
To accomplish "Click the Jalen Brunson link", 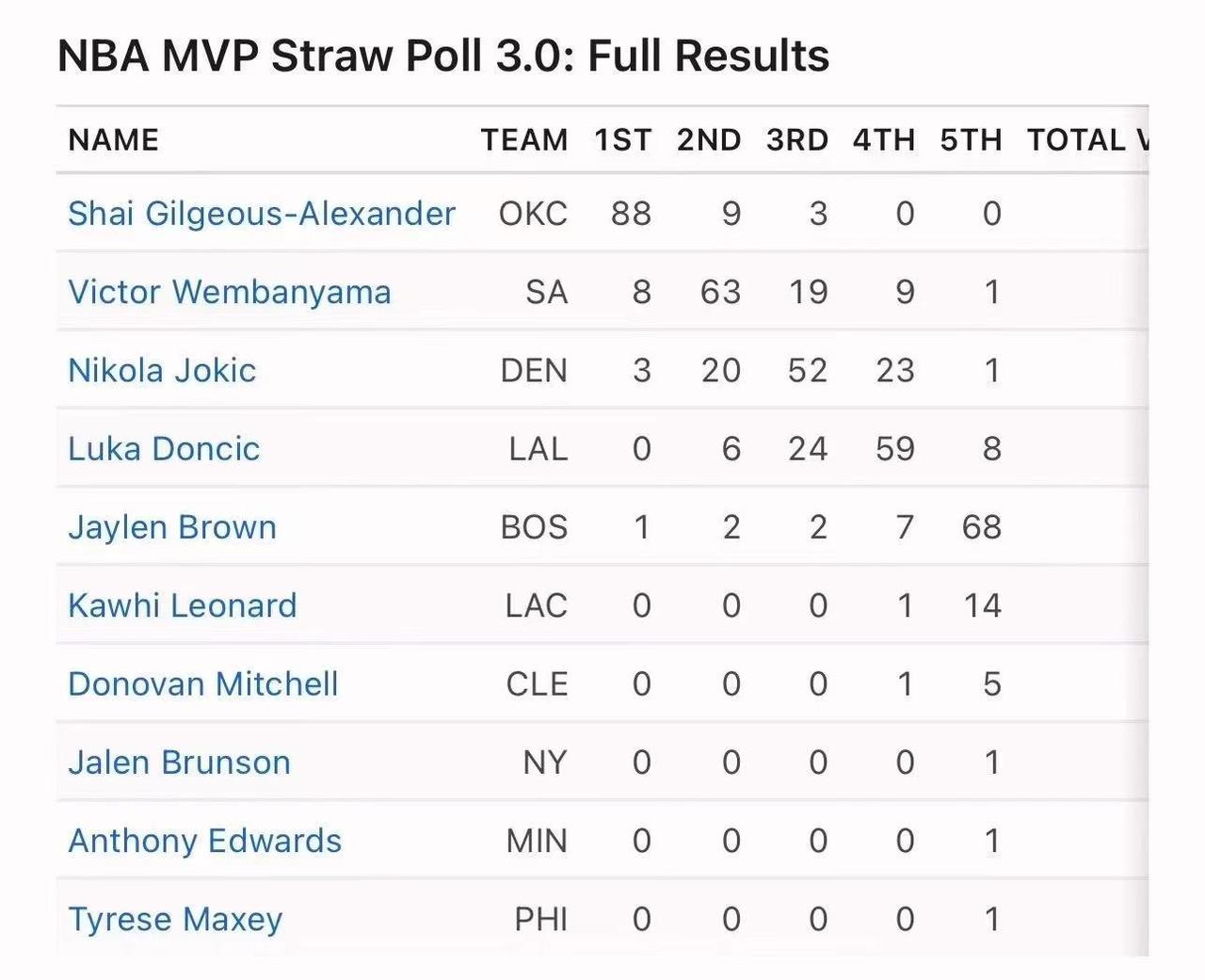I will [x=179, y=763].
